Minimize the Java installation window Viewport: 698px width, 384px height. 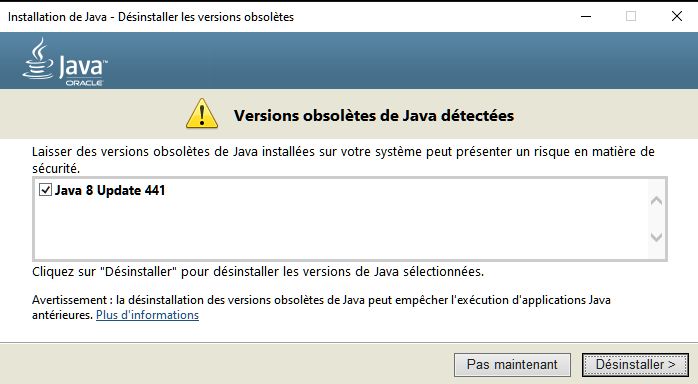[x=586, y=16]
